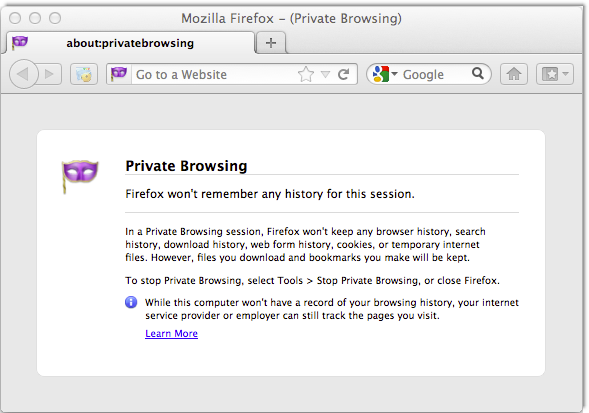
Task: Click the large purple mask image
Action: 80,175
